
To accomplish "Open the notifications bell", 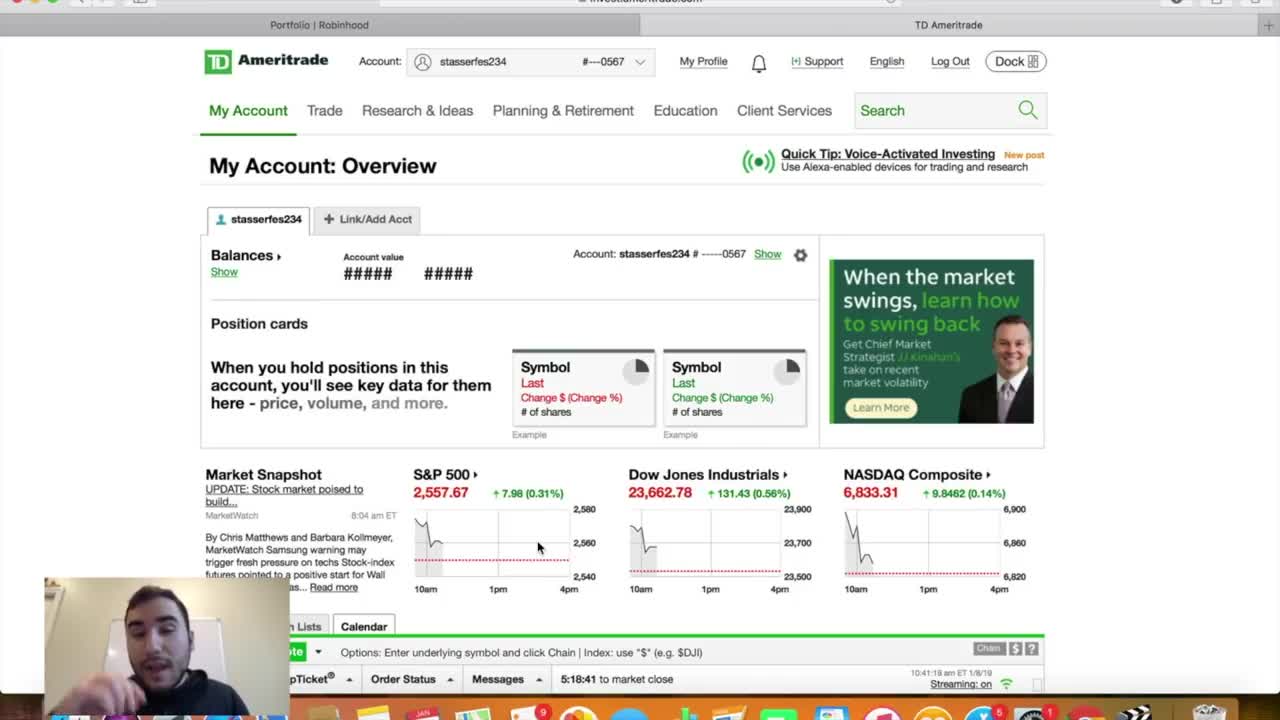I will point(759,63).
